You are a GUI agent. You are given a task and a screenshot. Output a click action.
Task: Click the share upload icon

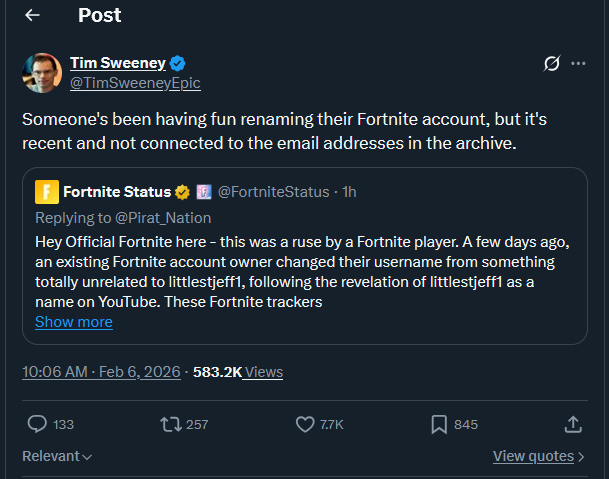(x=573, y=424)
